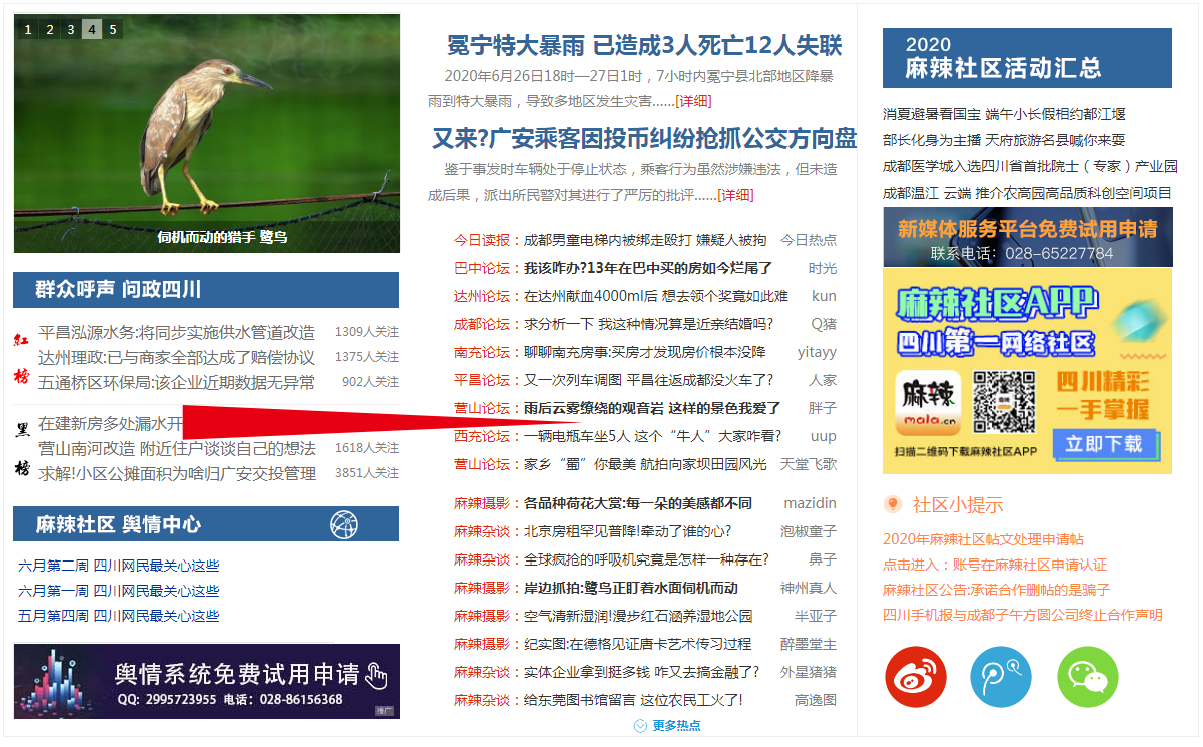This screenshot has height=747, width=1203.
Task: Open 新媒体服务平台免费试用申请 banner
Action: point(1027,237)
